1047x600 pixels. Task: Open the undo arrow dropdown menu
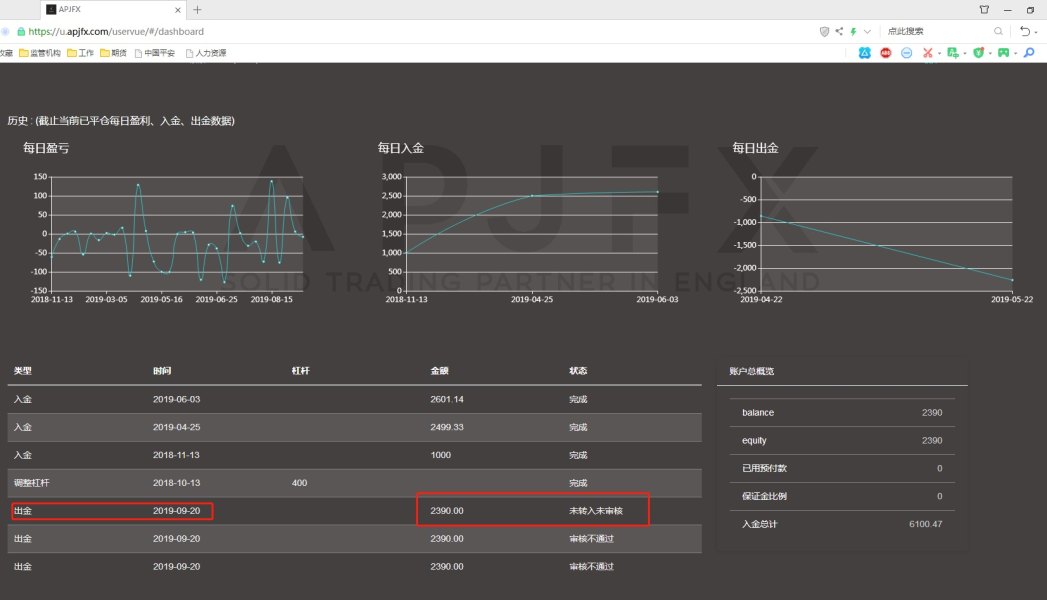(1036, 31)
